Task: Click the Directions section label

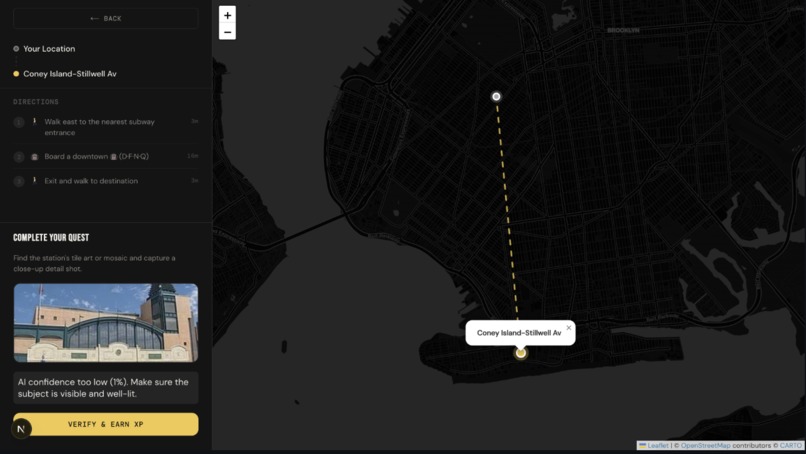Action: pos(36,102)
